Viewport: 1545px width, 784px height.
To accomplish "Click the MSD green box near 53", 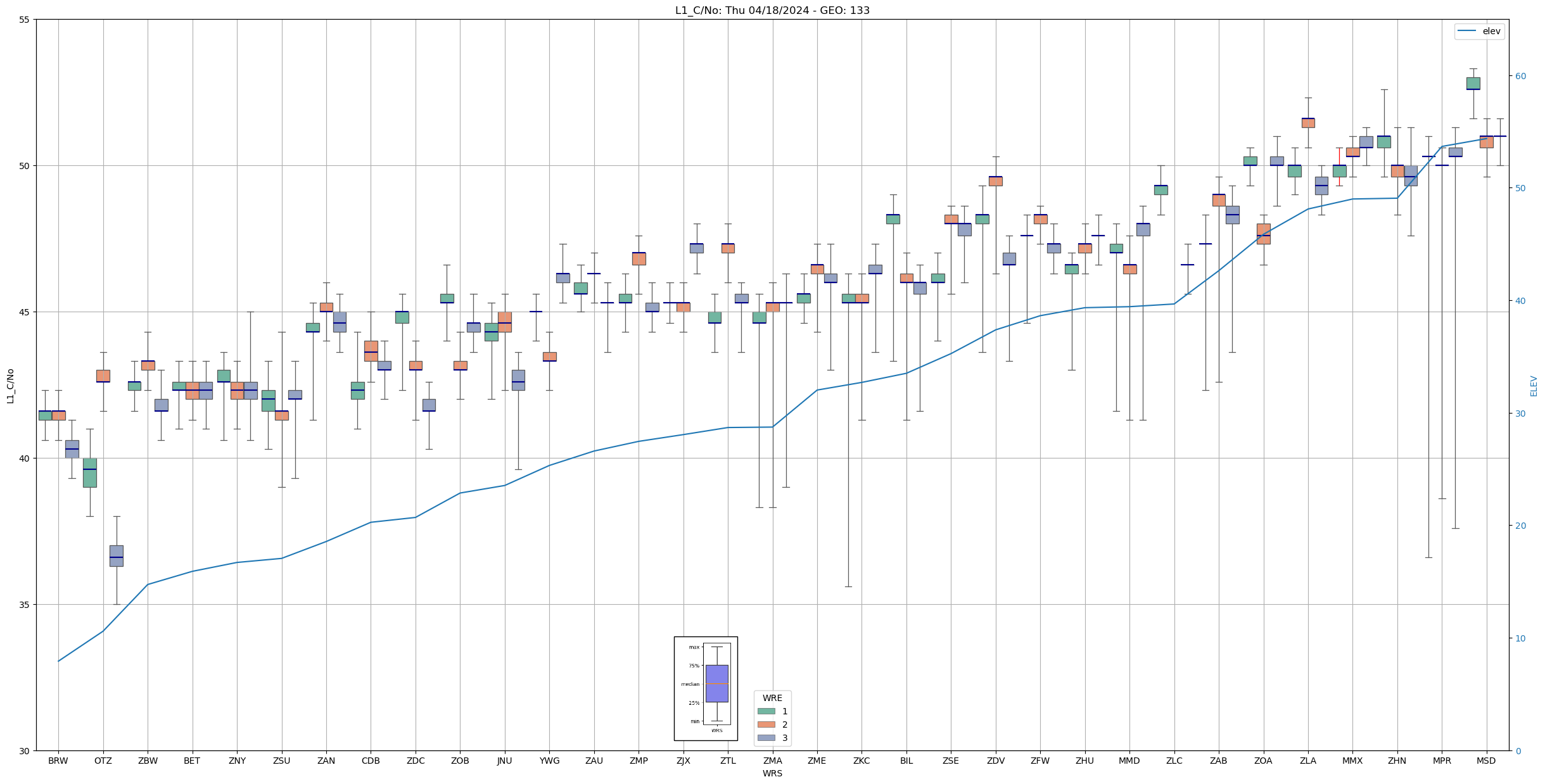I will pos(1473,84).
